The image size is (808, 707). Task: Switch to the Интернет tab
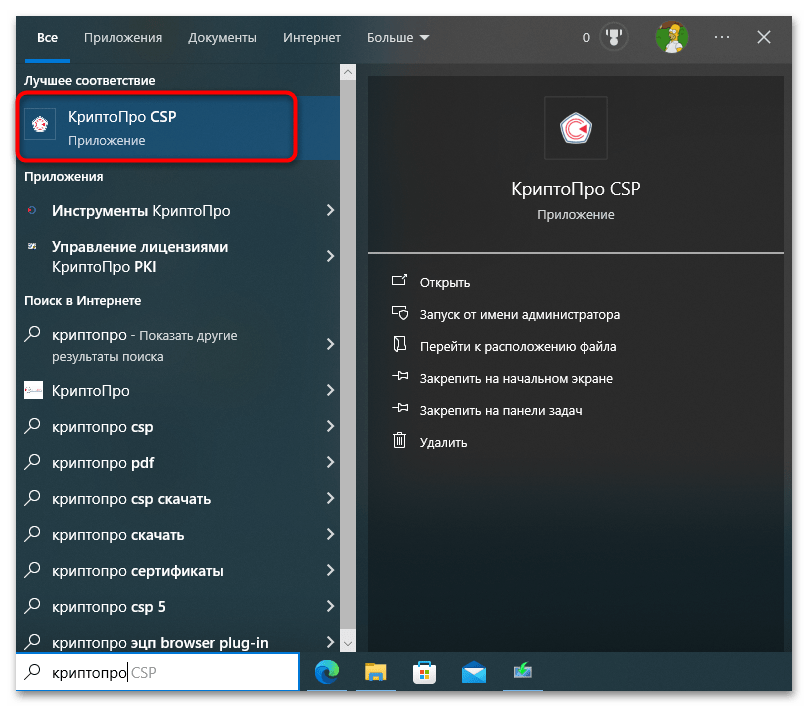(312, 38)
